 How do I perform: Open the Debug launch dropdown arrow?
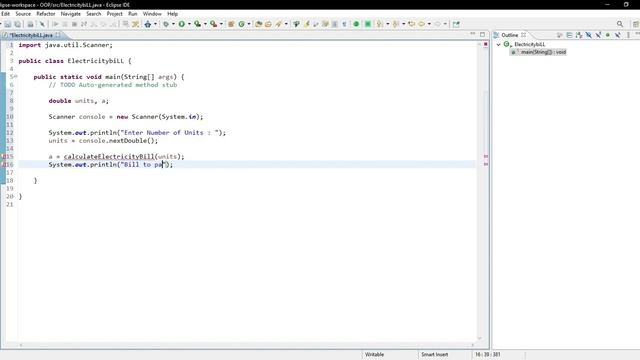pyautogui.click(x=173, y=24)
